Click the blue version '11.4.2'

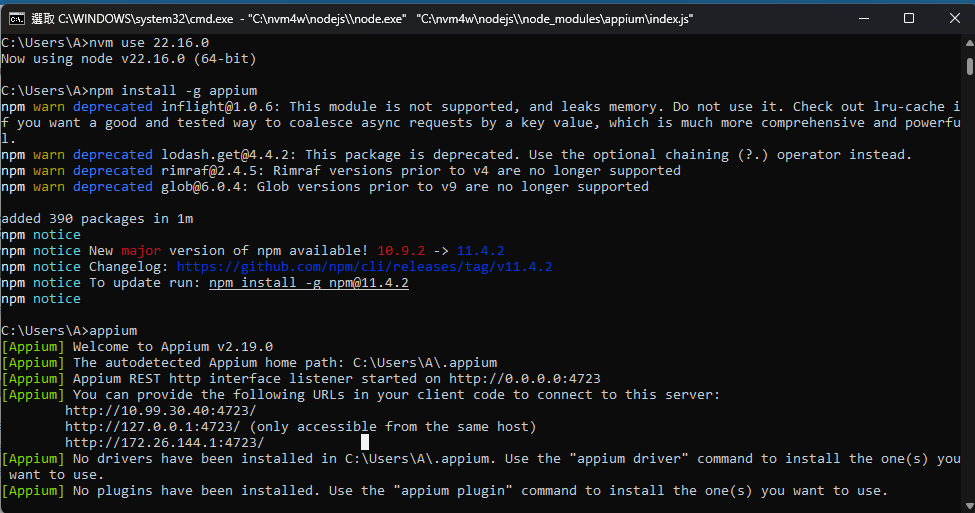point(481,251)
